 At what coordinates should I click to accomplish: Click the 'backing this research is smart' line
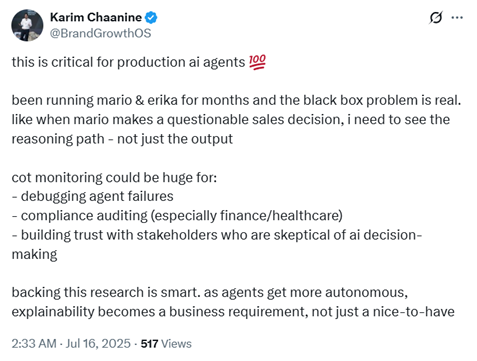210,292
